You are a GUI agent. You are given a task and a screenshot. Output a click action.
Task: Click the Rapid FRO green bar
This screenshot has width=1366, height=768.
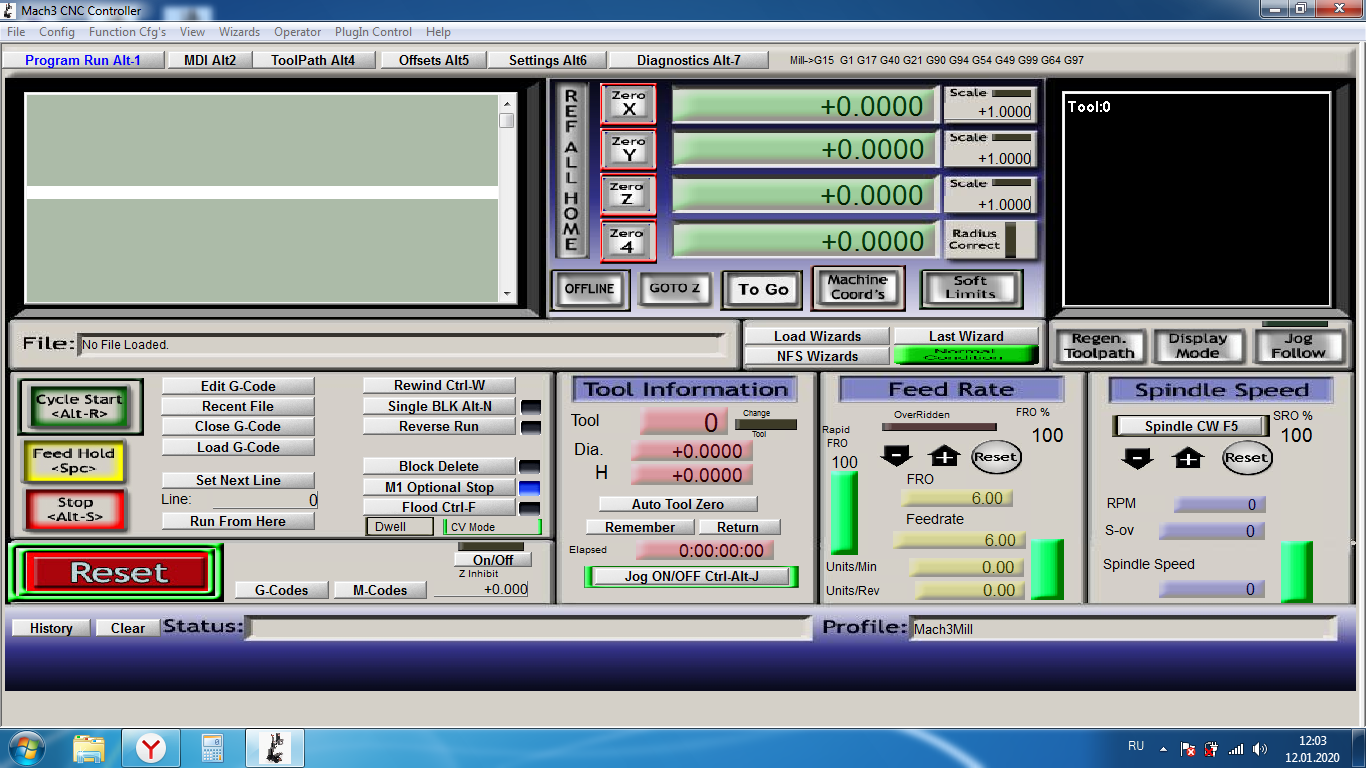click(844, 513)
